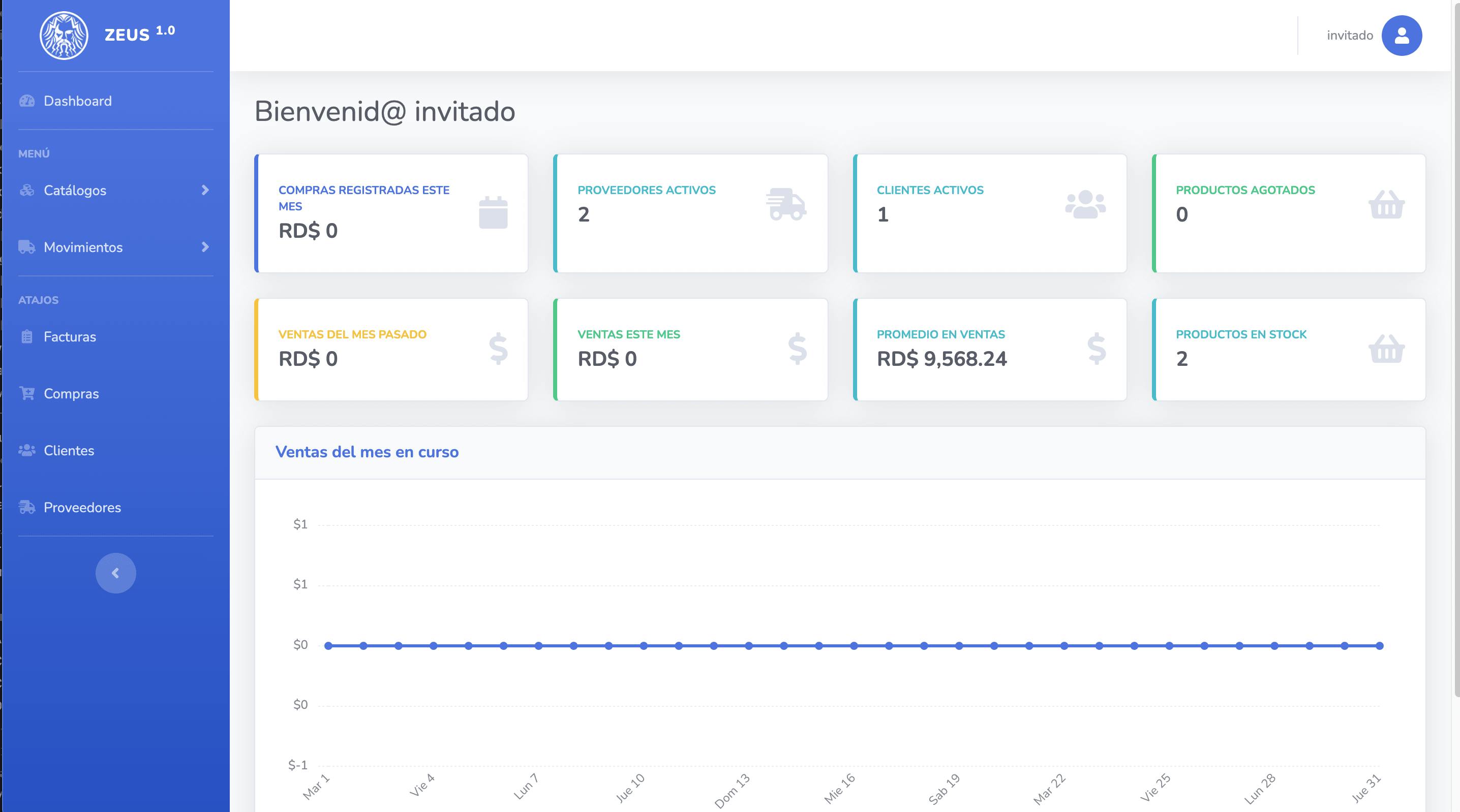Screen dimensions: 1460x812
Task: Go to Dashboard in the sidebar
Action: coord(78,101)
